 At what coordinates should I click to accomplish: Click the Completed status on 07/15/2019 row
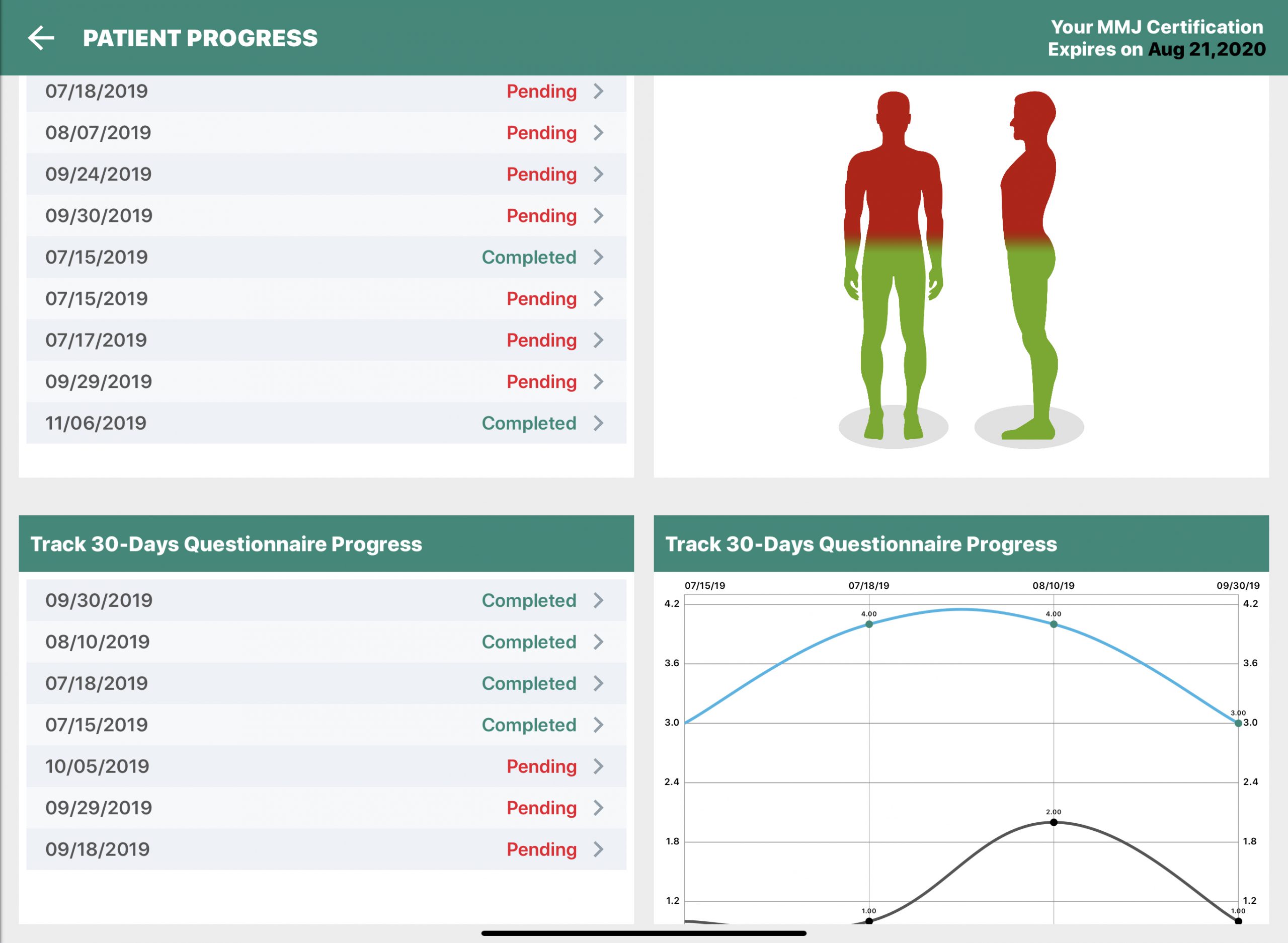click(529, 257)
